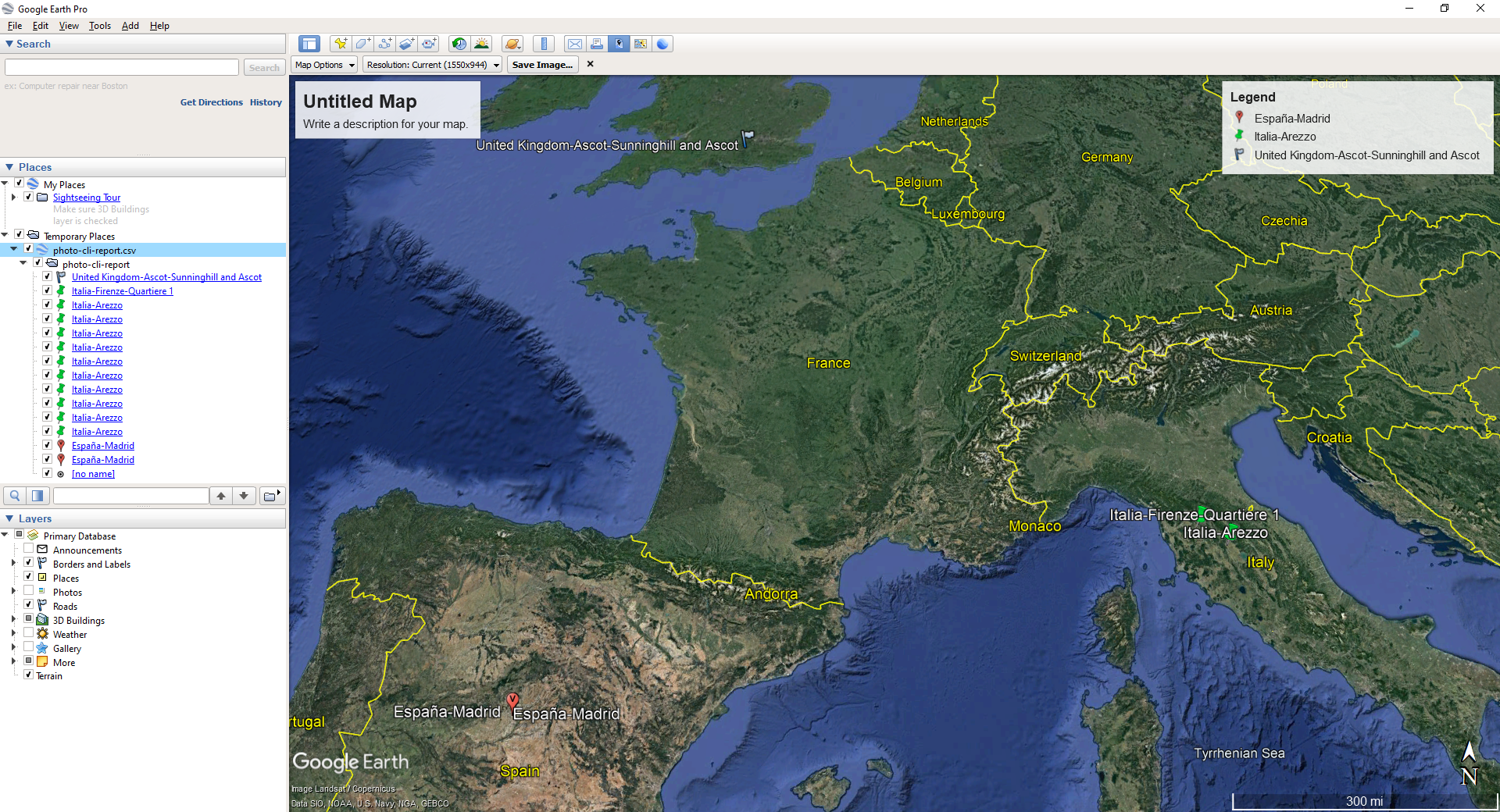Add a placemark to the map
This screenshot has height=812, width=1500.
(340, 44)
